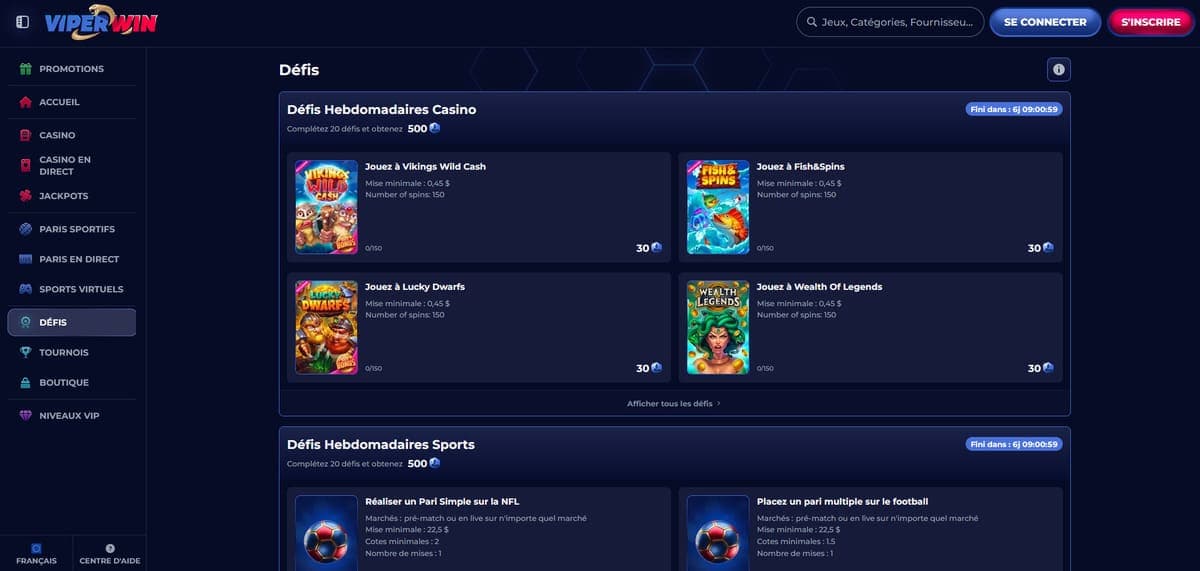Click the Paris en direct icon
1200x571 pixels.
[x=26, y=259]
